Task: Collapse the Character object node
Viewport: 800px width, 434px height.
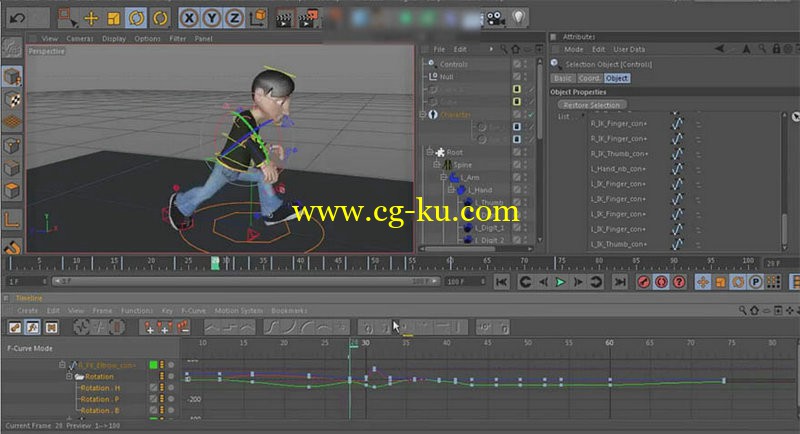Action: [x=423, y=114]
